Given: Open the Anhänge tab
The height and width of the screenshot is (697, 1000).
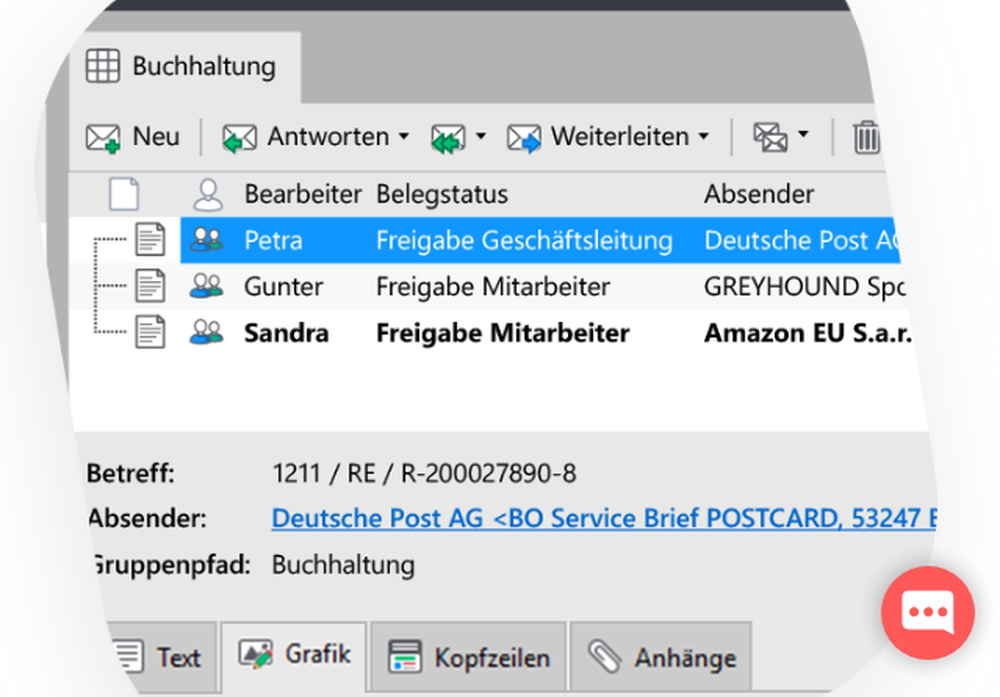Looking at the screenshot, I should click(661, 657).
